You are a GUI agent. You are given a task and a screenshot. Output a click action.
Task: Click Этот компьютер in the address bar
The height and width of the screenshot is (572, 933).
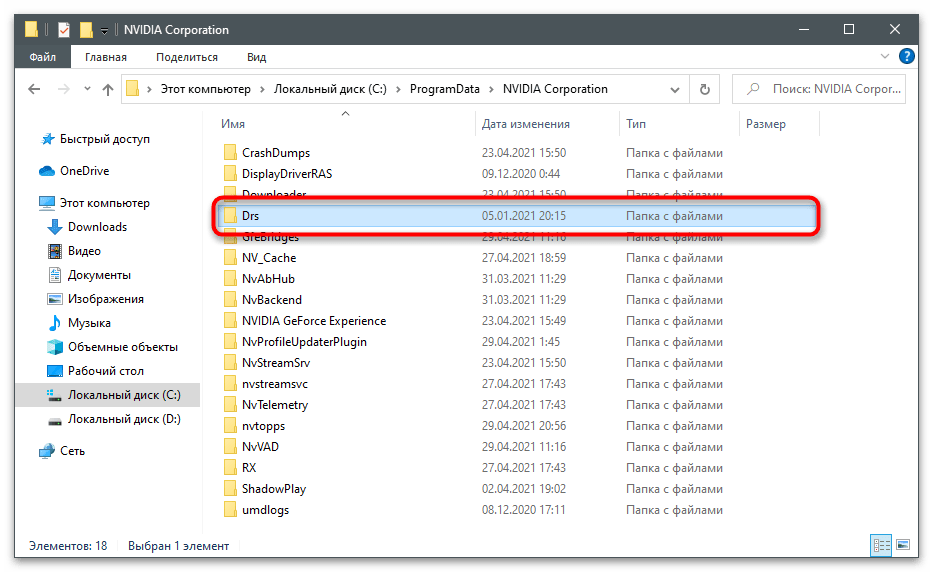[205, 89]
